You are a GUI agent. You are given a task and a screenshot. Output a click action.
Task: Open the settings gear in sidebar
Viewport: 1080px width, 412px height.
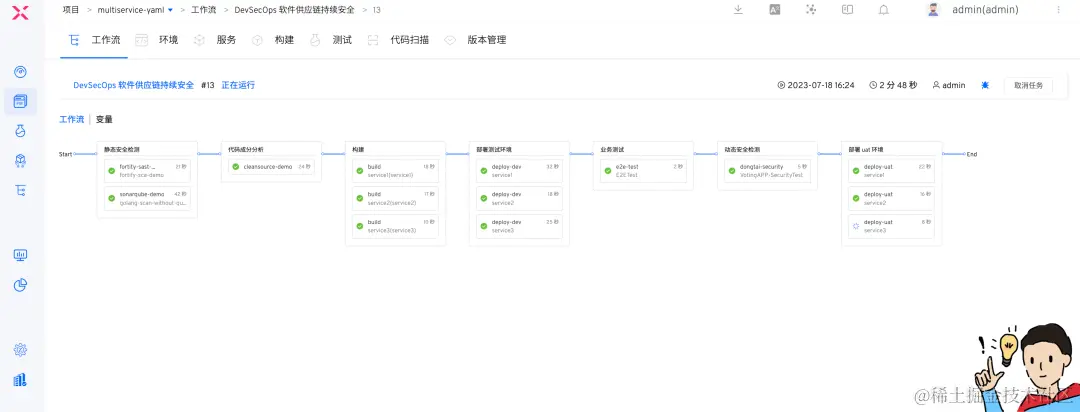pyautogui.click(x=21, y=350)
